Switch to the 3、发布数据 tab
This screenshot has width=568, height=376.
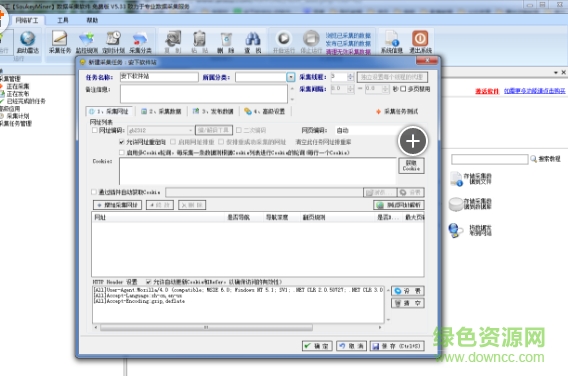[213, 112]
